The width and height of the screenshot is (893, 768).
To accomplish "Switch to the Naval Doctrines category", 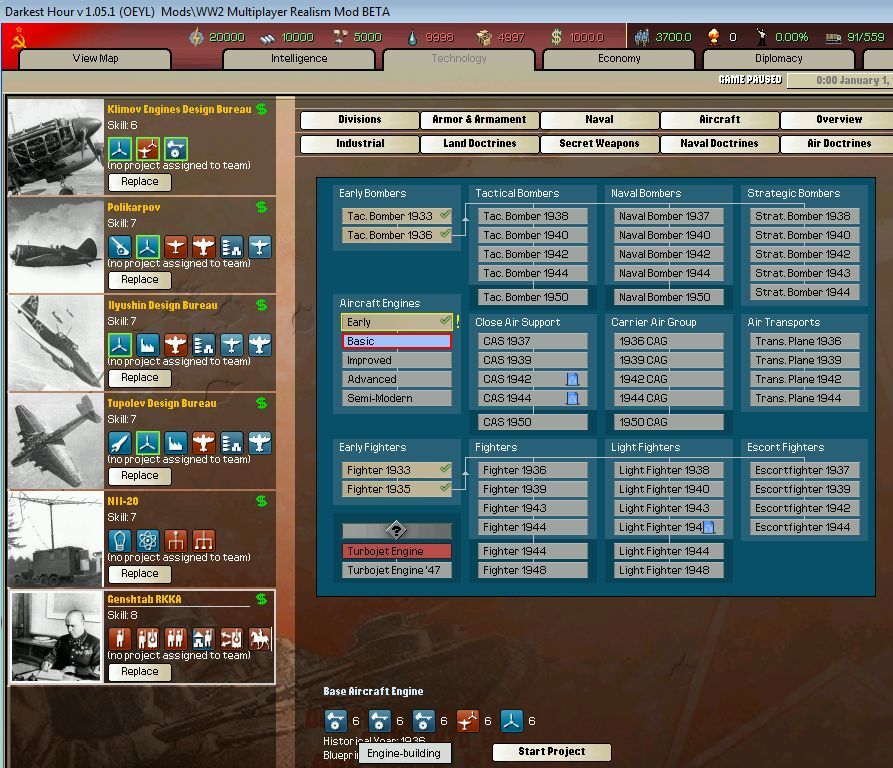I will (x=719, y=144).
